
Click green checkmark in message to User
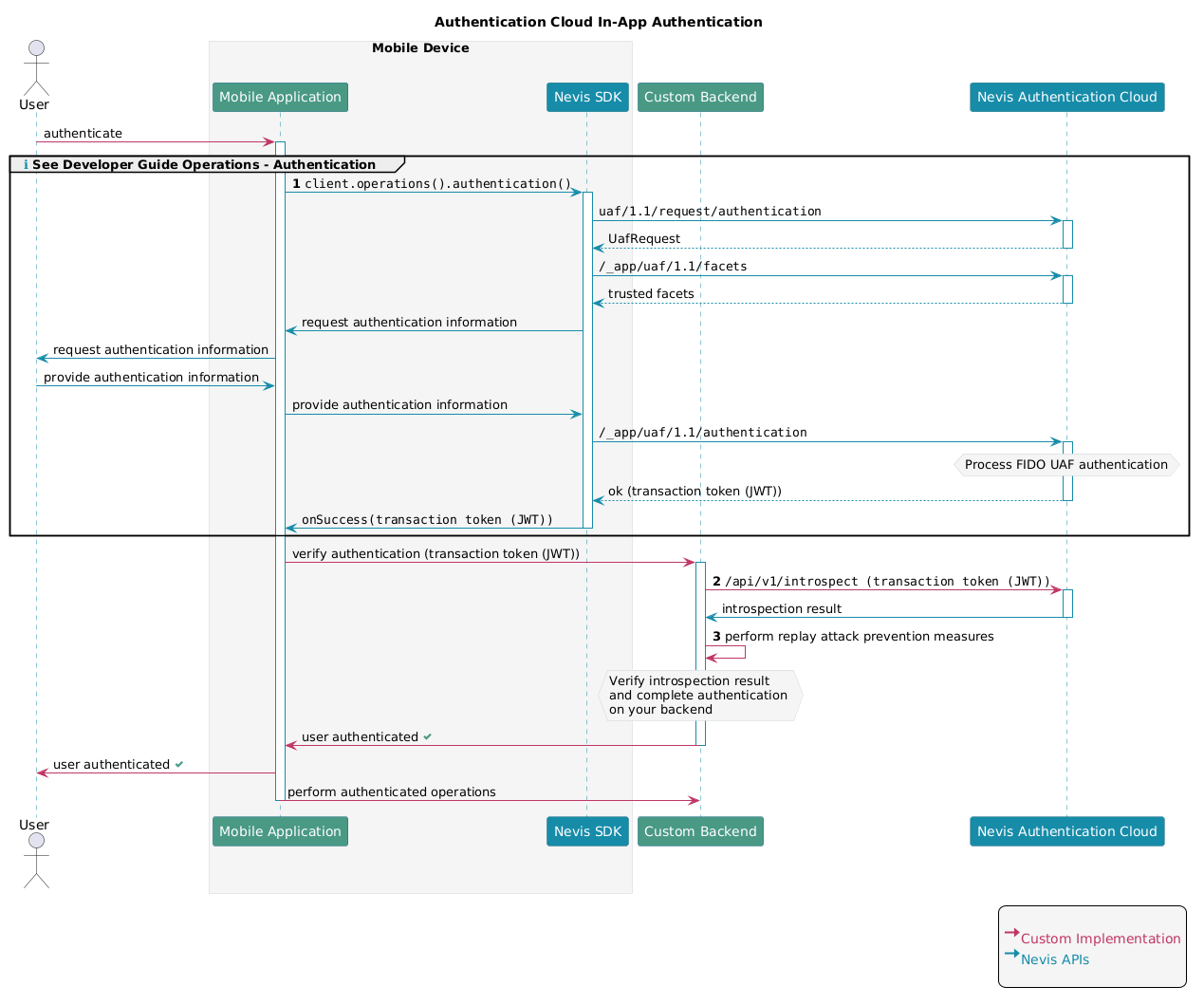pyautogui.click(x=179, y=765)
